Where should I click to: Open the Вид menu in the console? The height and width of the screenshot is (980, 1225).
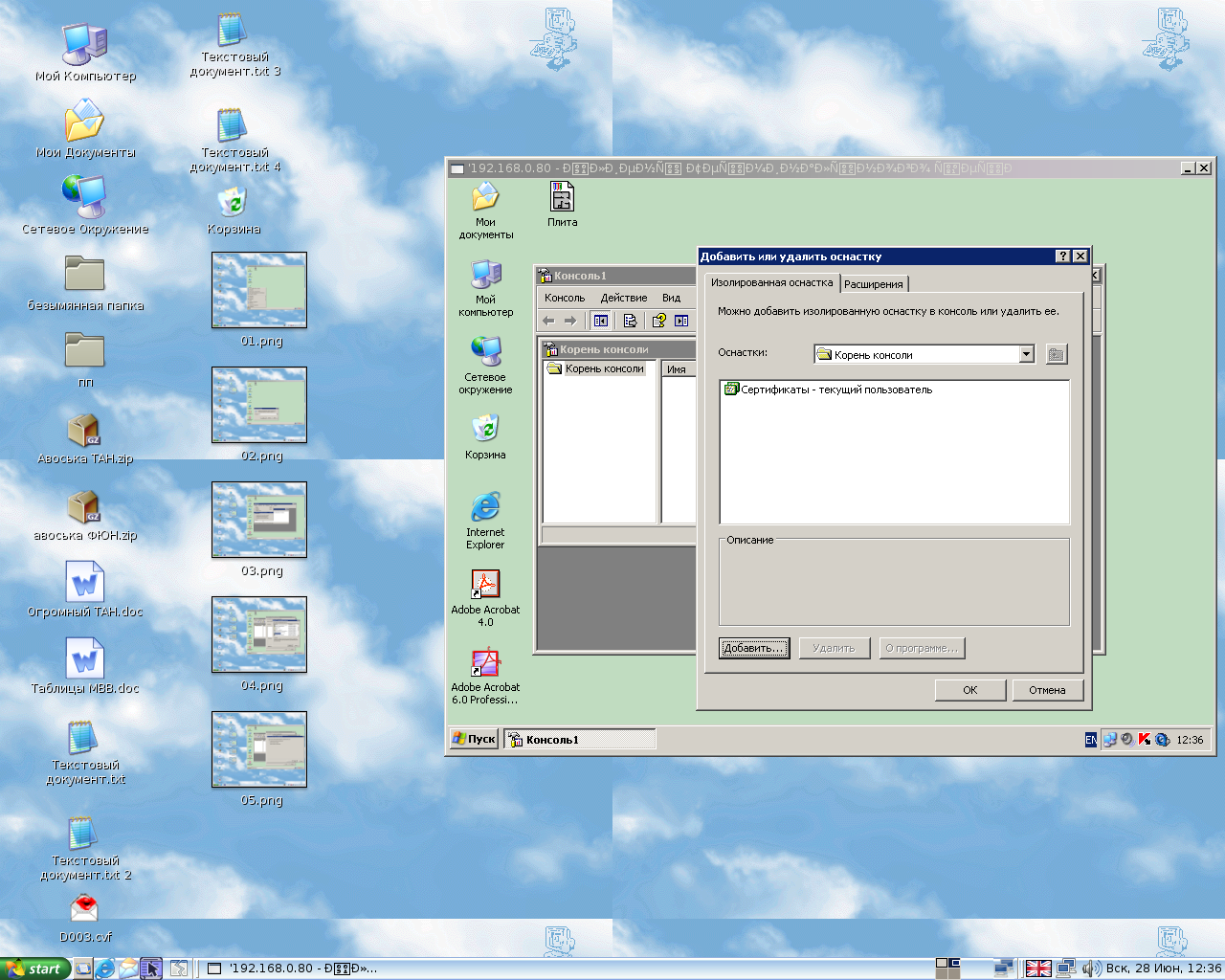[x=671, y=298]
